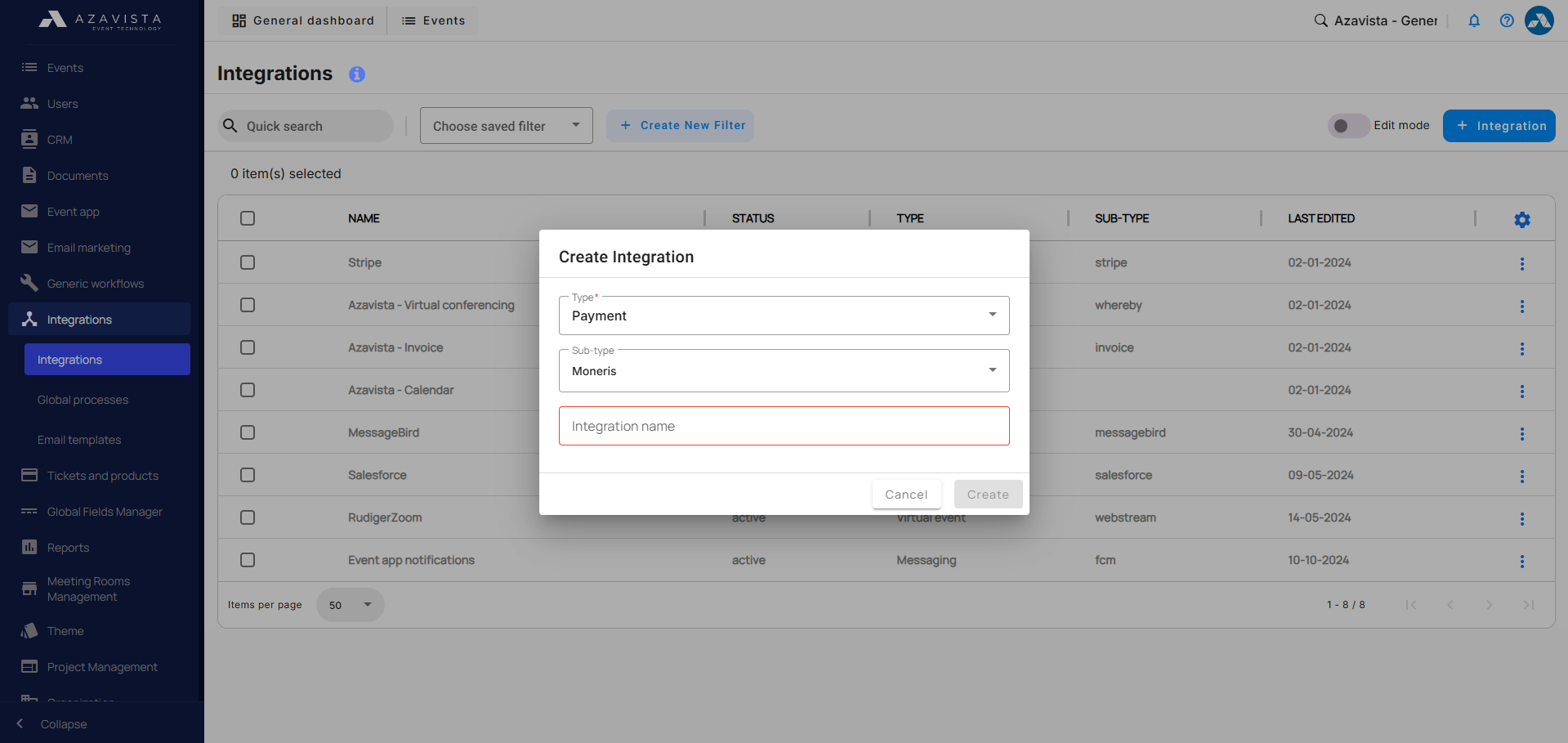Open Choose saved filter dropdown
This screenshot has height=743, width=1568.
pos(507,126)
